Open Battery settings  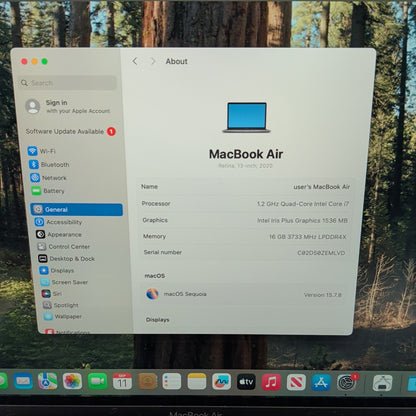[48, 191]
